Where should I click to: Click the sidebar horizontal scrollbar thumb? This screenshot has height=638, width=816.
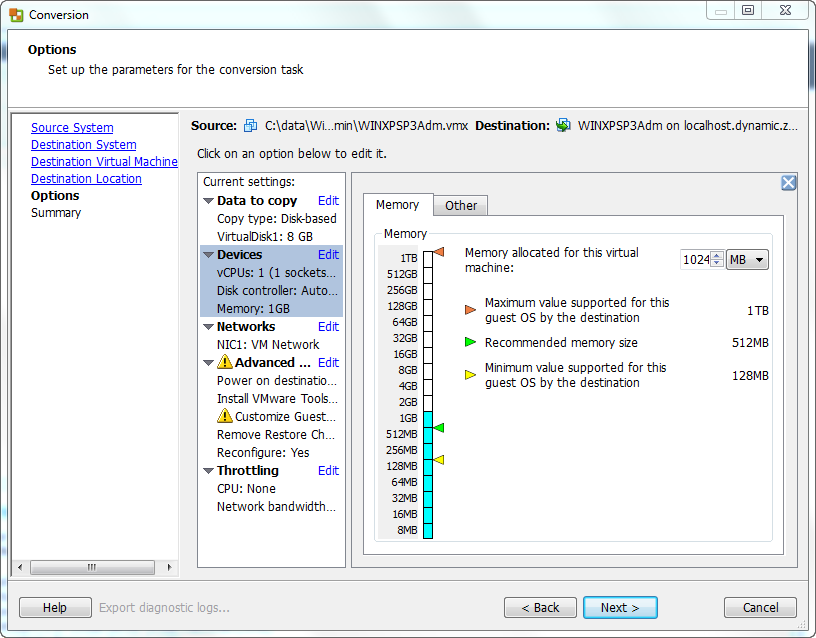(92, 567)
